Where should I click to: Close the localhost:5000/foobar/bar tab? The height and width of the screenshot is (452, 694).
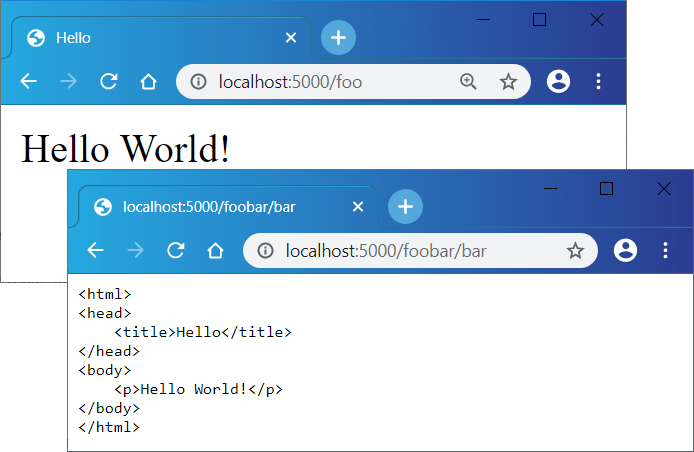[x=358, y=207]
